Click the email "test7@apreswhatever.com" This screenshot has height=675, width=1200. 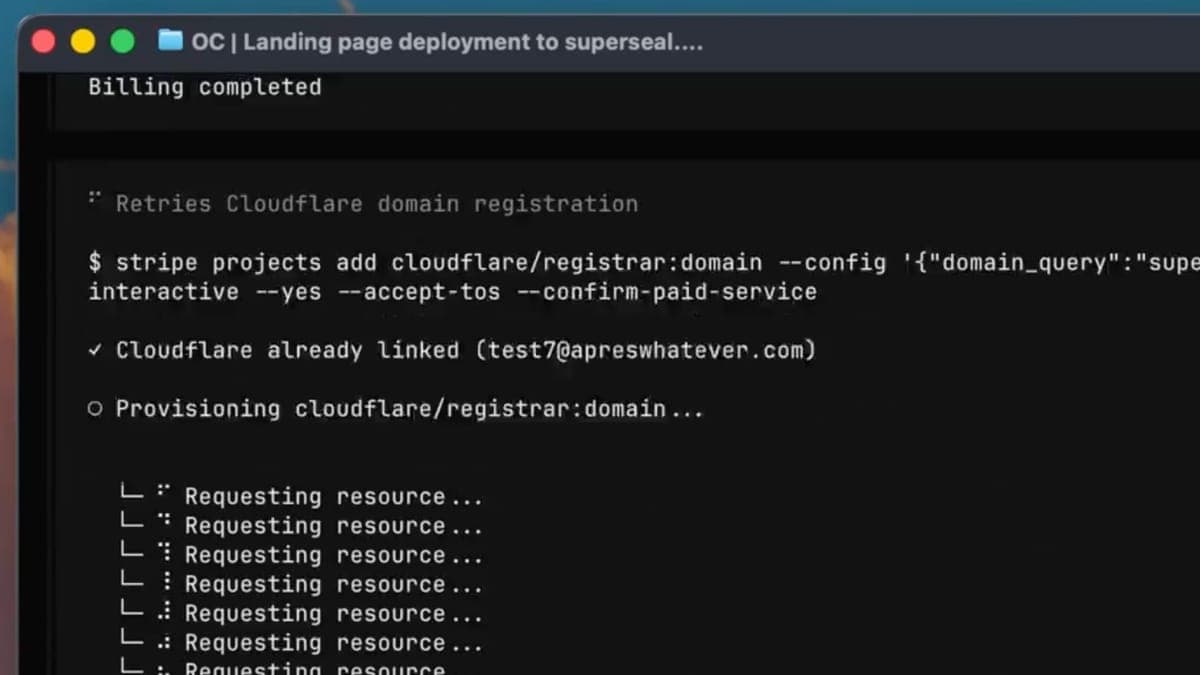click(x=645, y=351)
